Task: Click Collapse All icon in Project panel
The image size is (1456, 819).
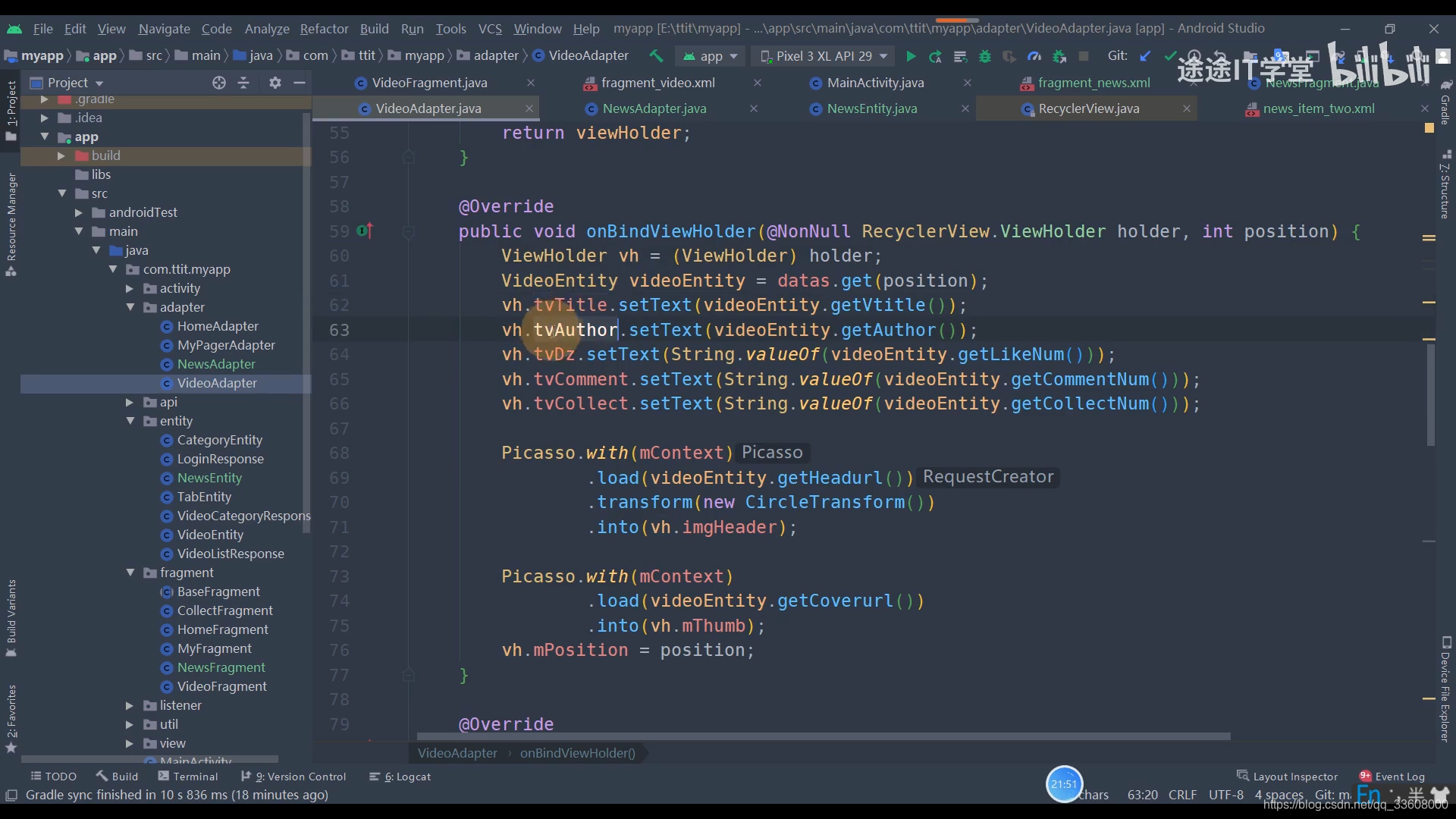Action: tap(243, 83)
